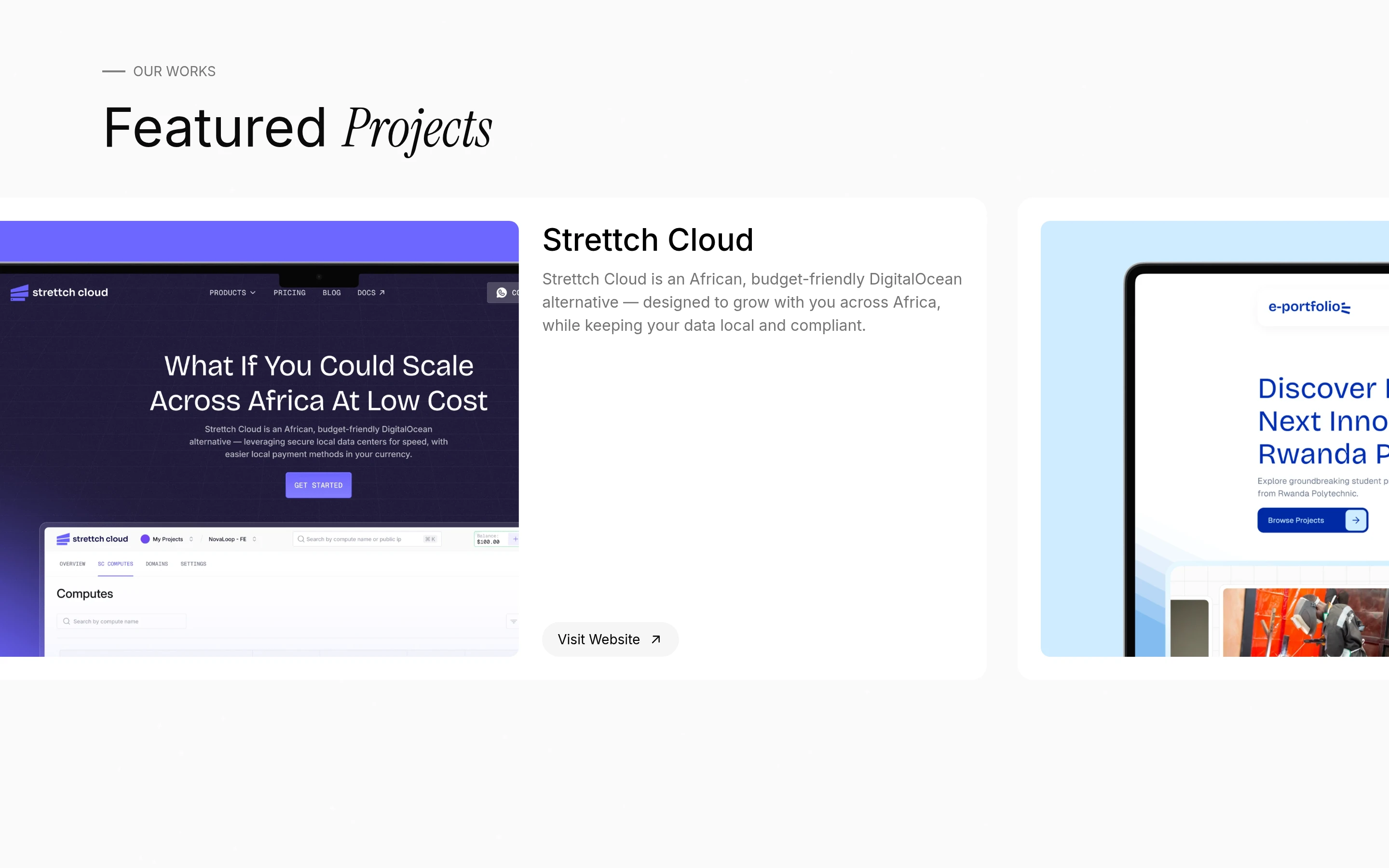This screenshot has width=1389, height=868.
Task: Click the welding photo in the e-portfolio preview
Action: (1306, 622)
